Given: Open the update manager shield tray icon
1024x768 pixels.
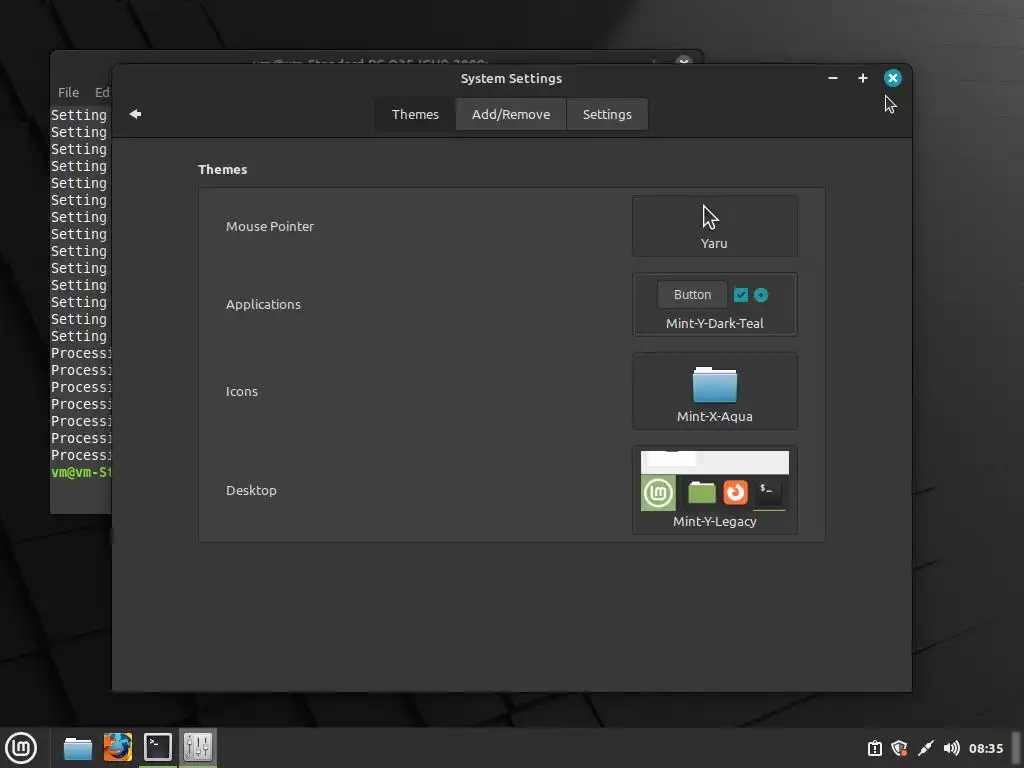Looking at the screenshot, I should coord(899,748).
